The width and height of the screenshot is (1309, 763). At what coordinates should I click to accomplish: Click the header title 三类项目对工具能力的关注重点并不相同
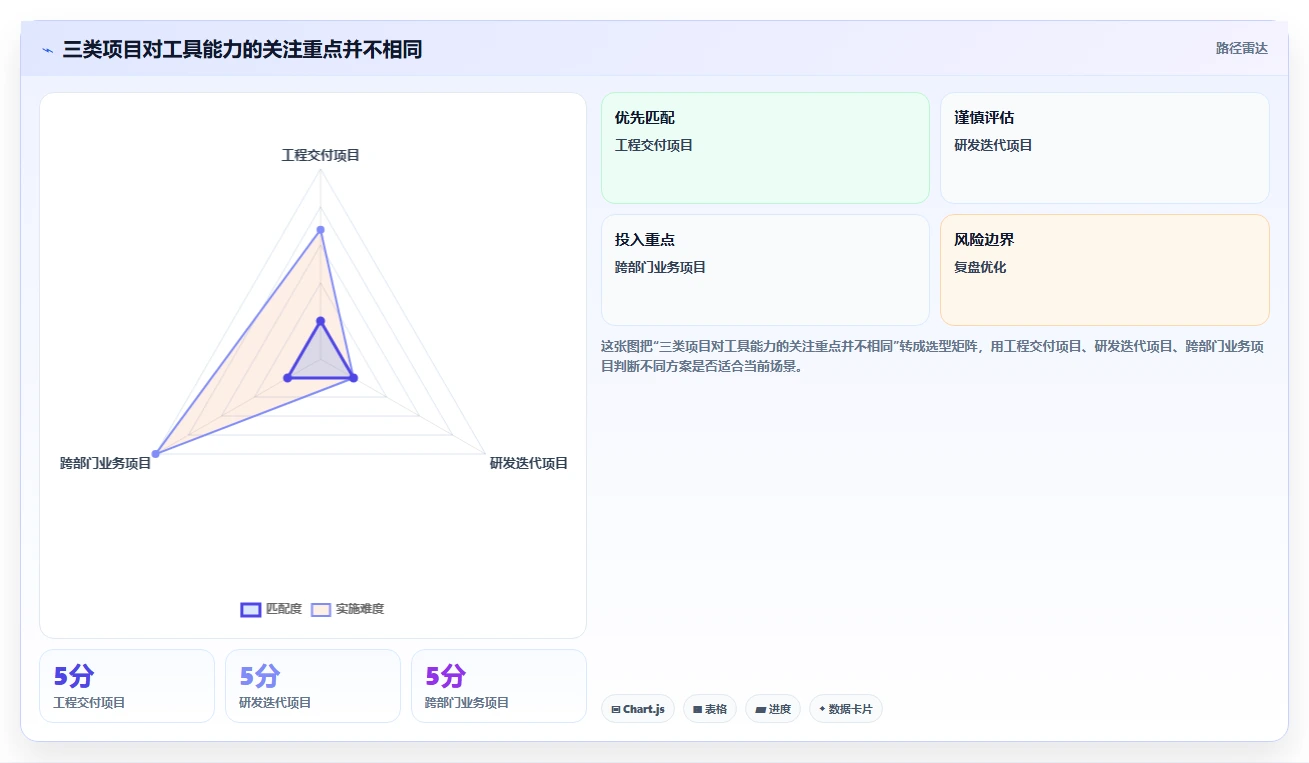point(242,49)
